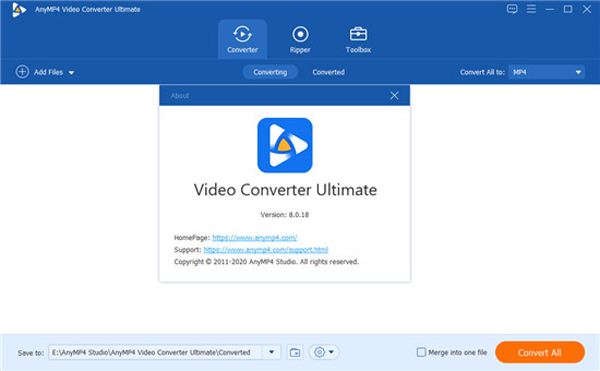This screenshot has height=371, width=600.
Task: Open the Converter tab
Action: tap(242, 39)
